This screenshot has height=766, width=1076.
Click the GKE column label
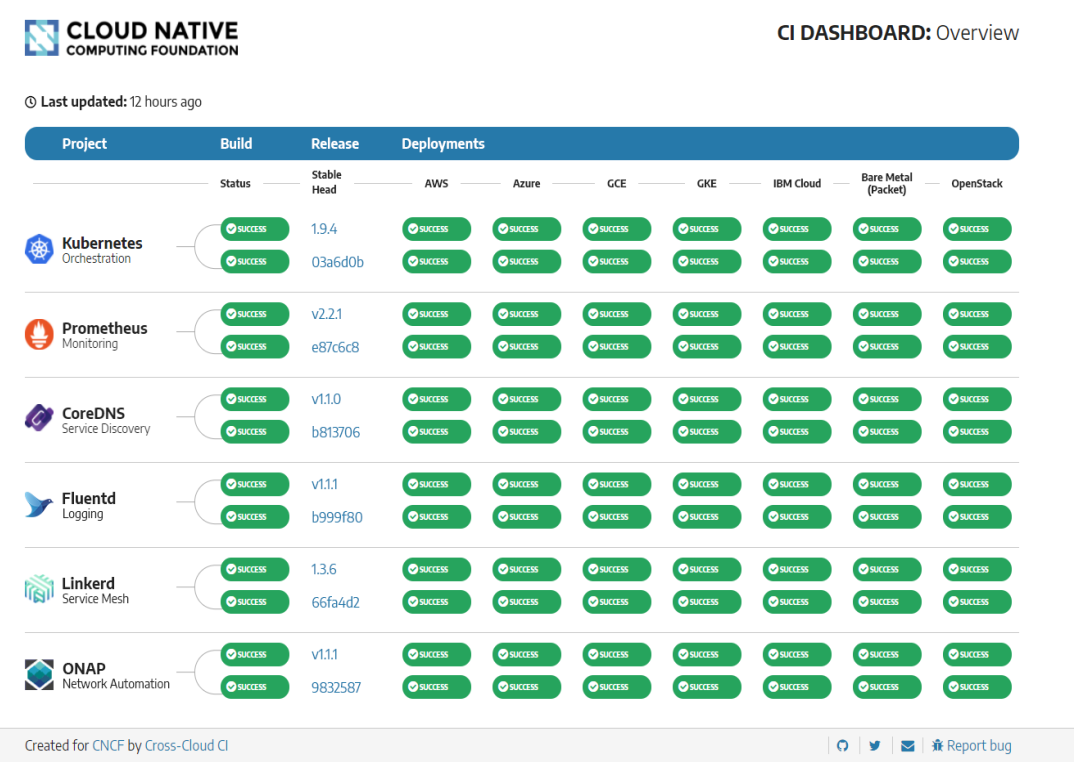click(x=707, y=184)
